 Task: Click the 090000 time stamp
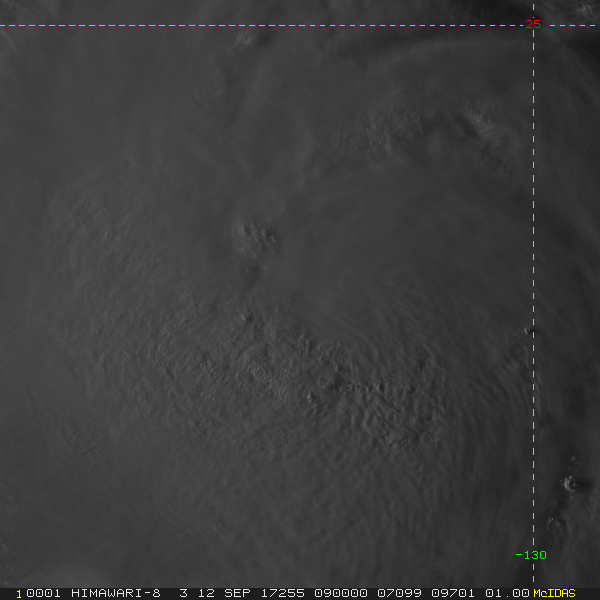coord(341,593)
